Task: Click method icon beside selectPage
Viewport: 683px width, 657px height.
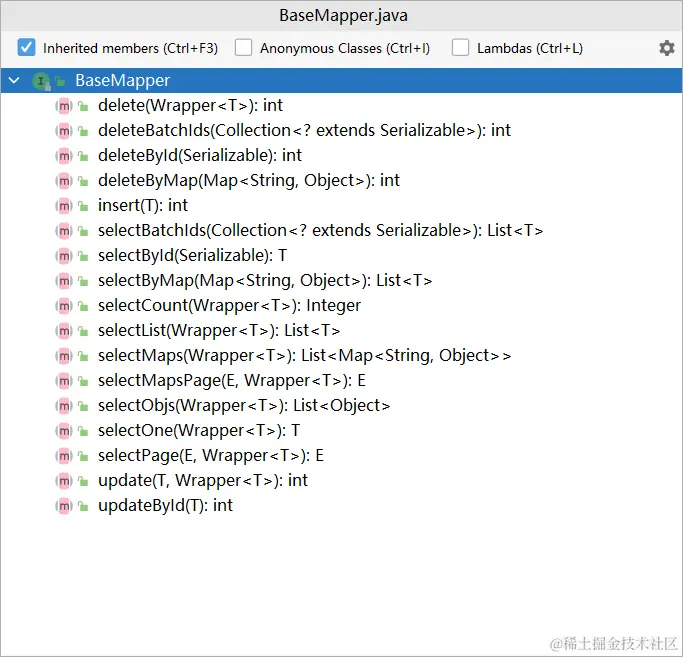Action: click(x=64, y=456)
